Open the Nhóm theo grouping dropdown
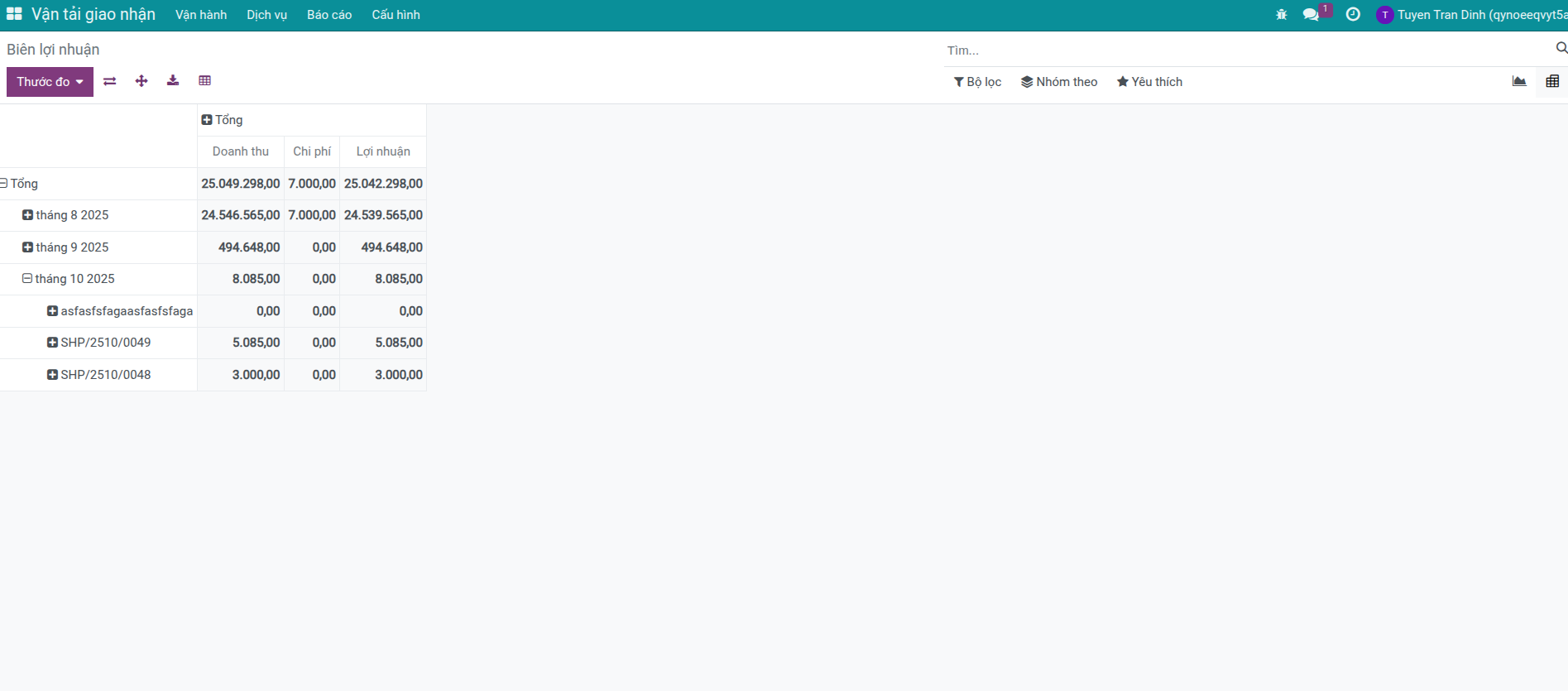The width and height of the screenshot is (1568, 691). pos(1059,82)
